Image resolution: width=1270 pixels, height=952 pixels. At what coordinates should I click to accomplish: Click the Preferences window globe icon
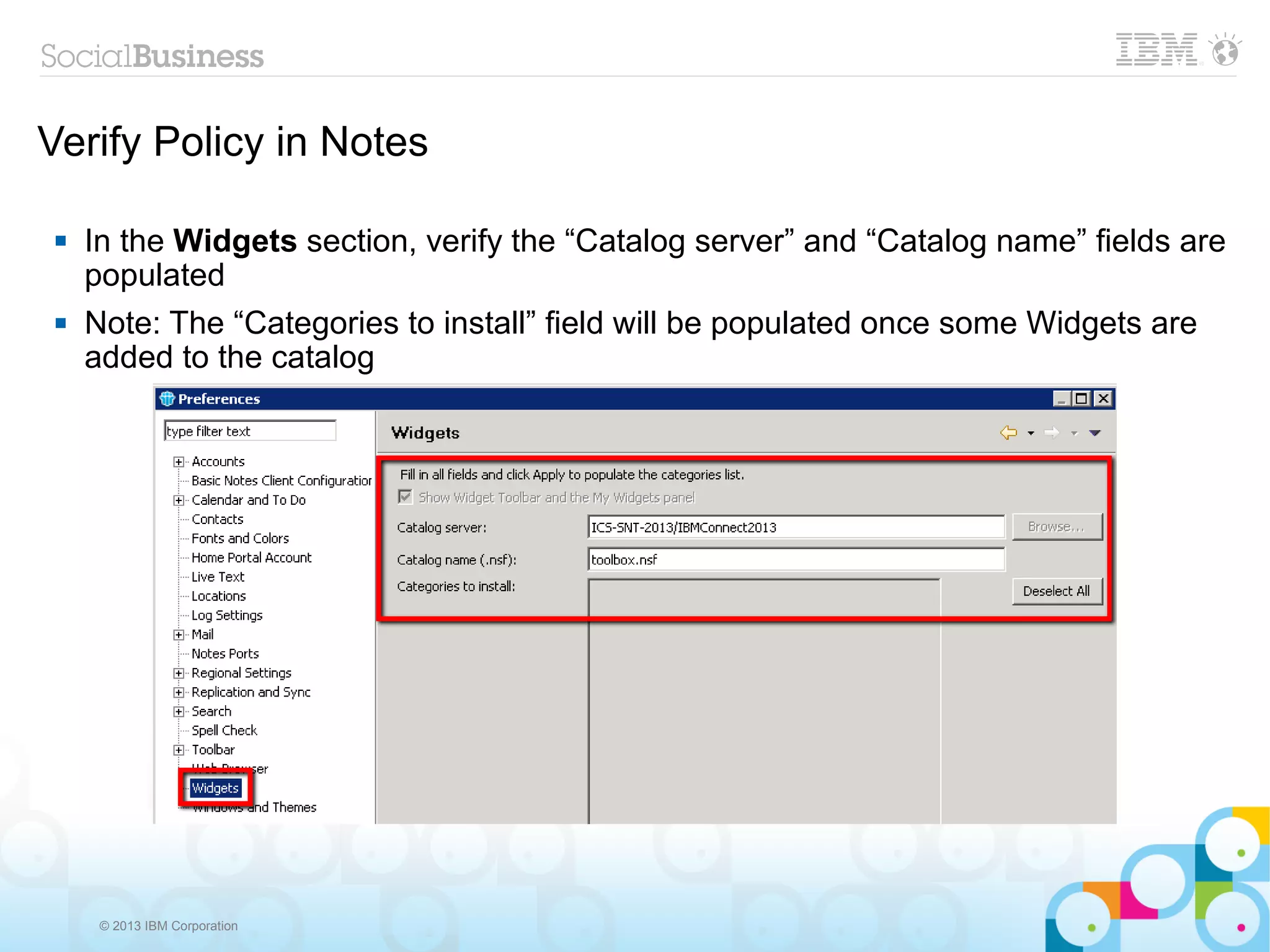point(167,398)
